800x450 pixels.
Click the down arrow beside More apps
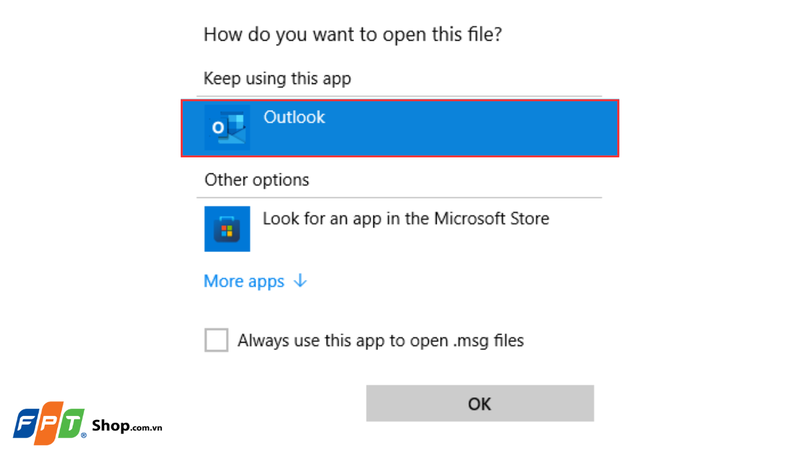[x=300, y=281]
